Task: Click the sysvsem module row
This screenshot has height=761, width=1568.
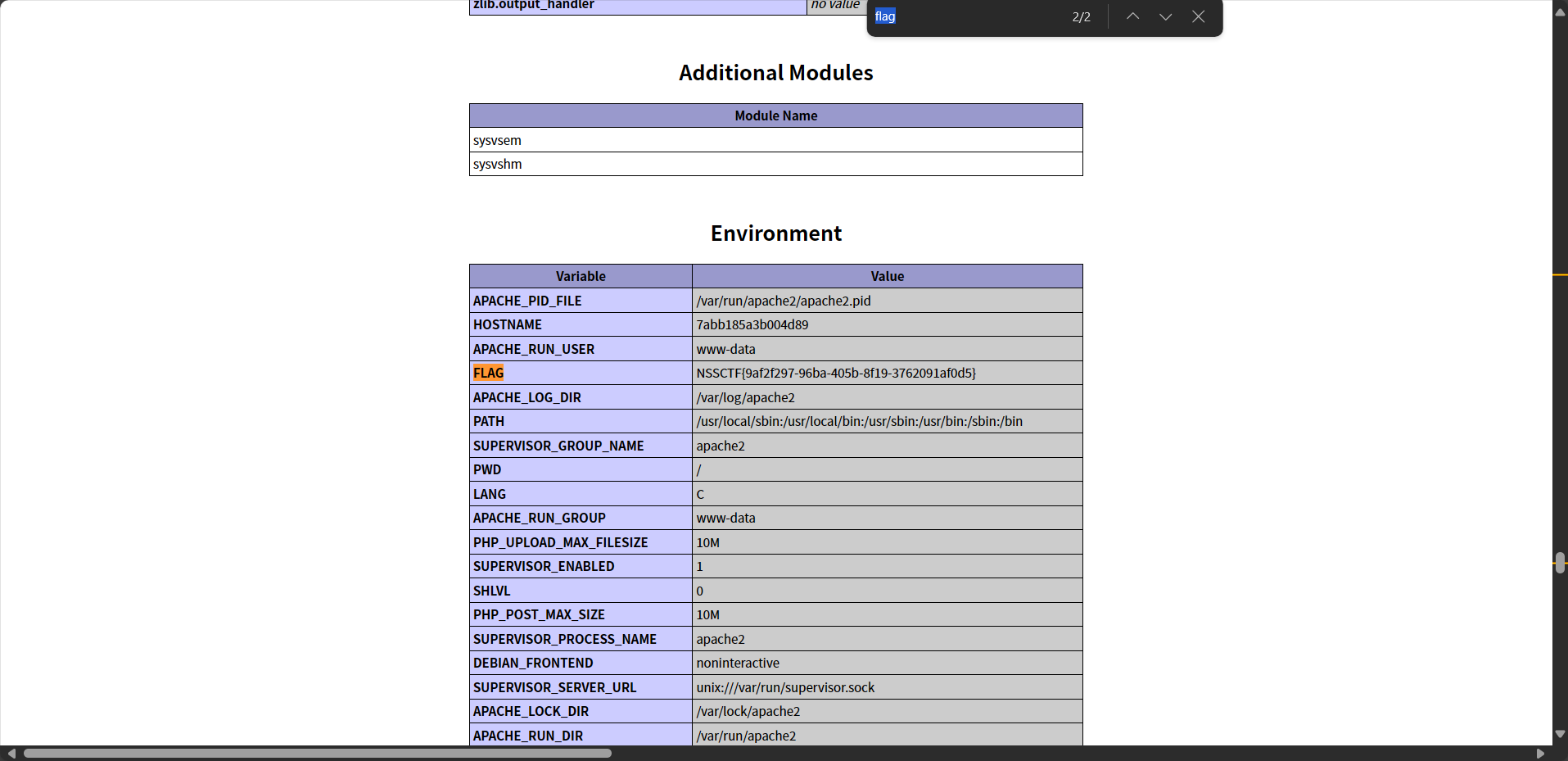Action: click(x=776, y=140)
